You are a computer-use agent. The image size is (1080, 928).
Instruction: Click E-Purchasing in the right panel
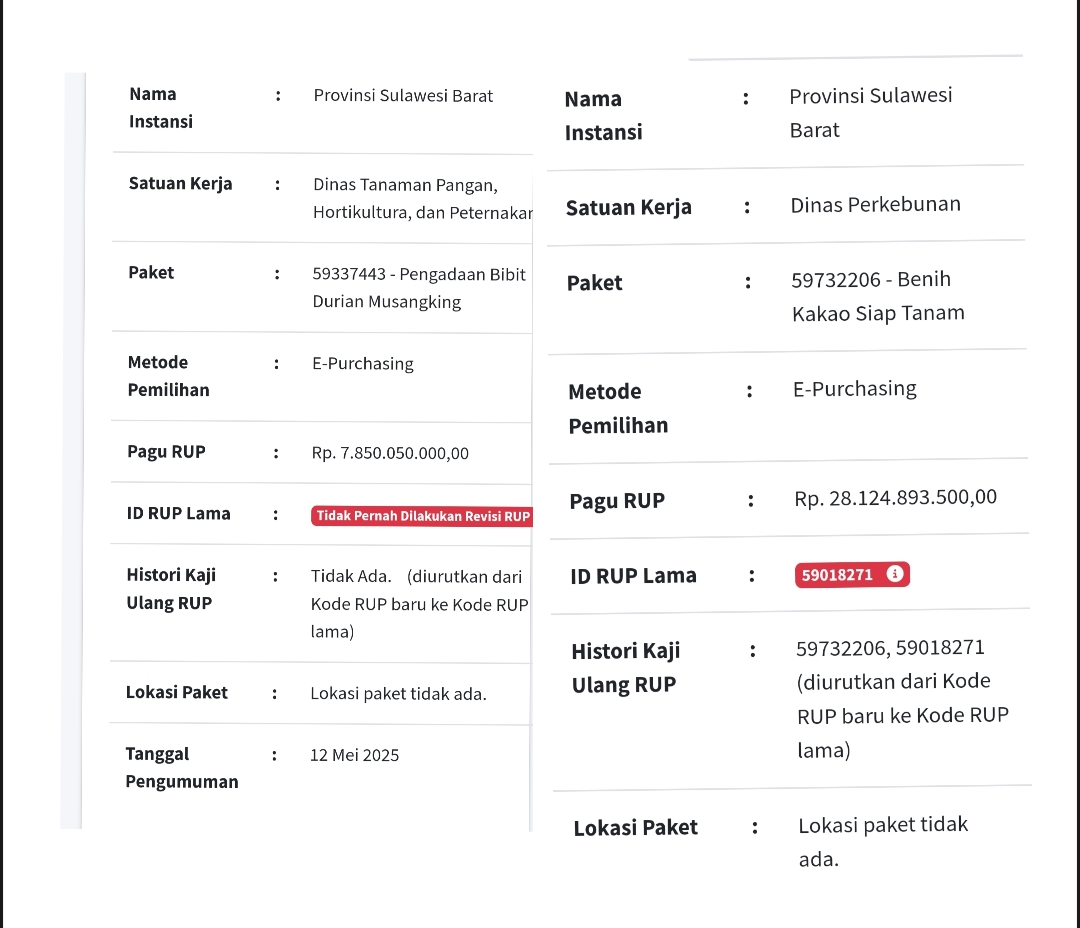854,389
